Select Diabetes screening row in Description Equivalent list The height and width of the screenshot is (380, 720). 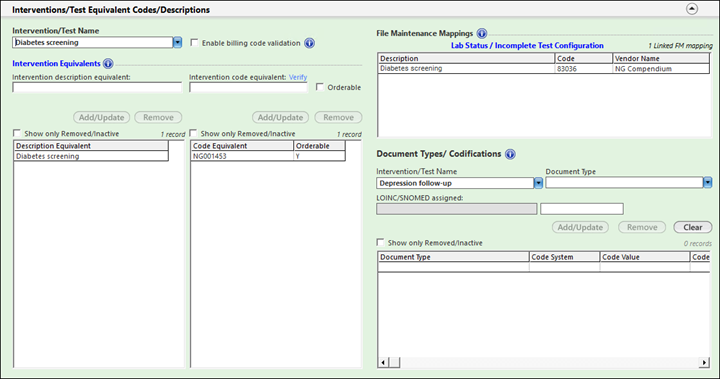(x=91, y=156)
